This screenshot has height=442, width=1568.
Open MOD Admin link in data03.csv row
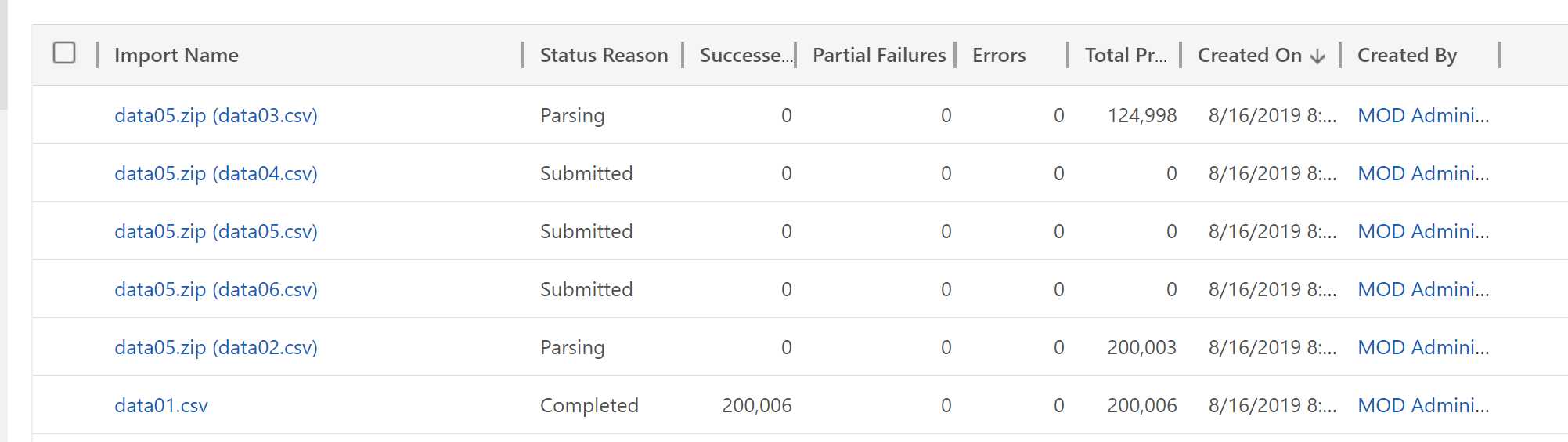(x=1422, y=116)
